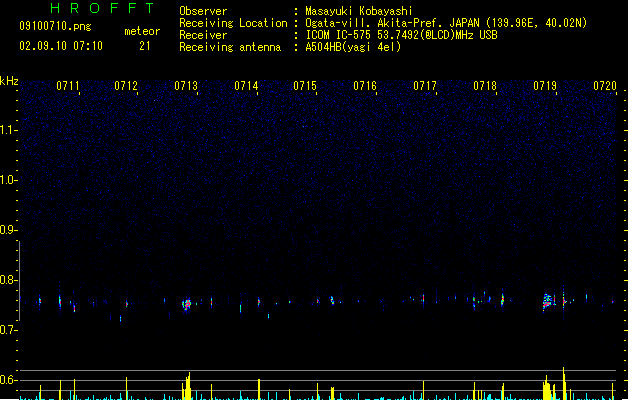Click the 1.1 frequency axis label
Image resolution: width=629 pixels, height=400 pixels.
[x=8, y=130]
